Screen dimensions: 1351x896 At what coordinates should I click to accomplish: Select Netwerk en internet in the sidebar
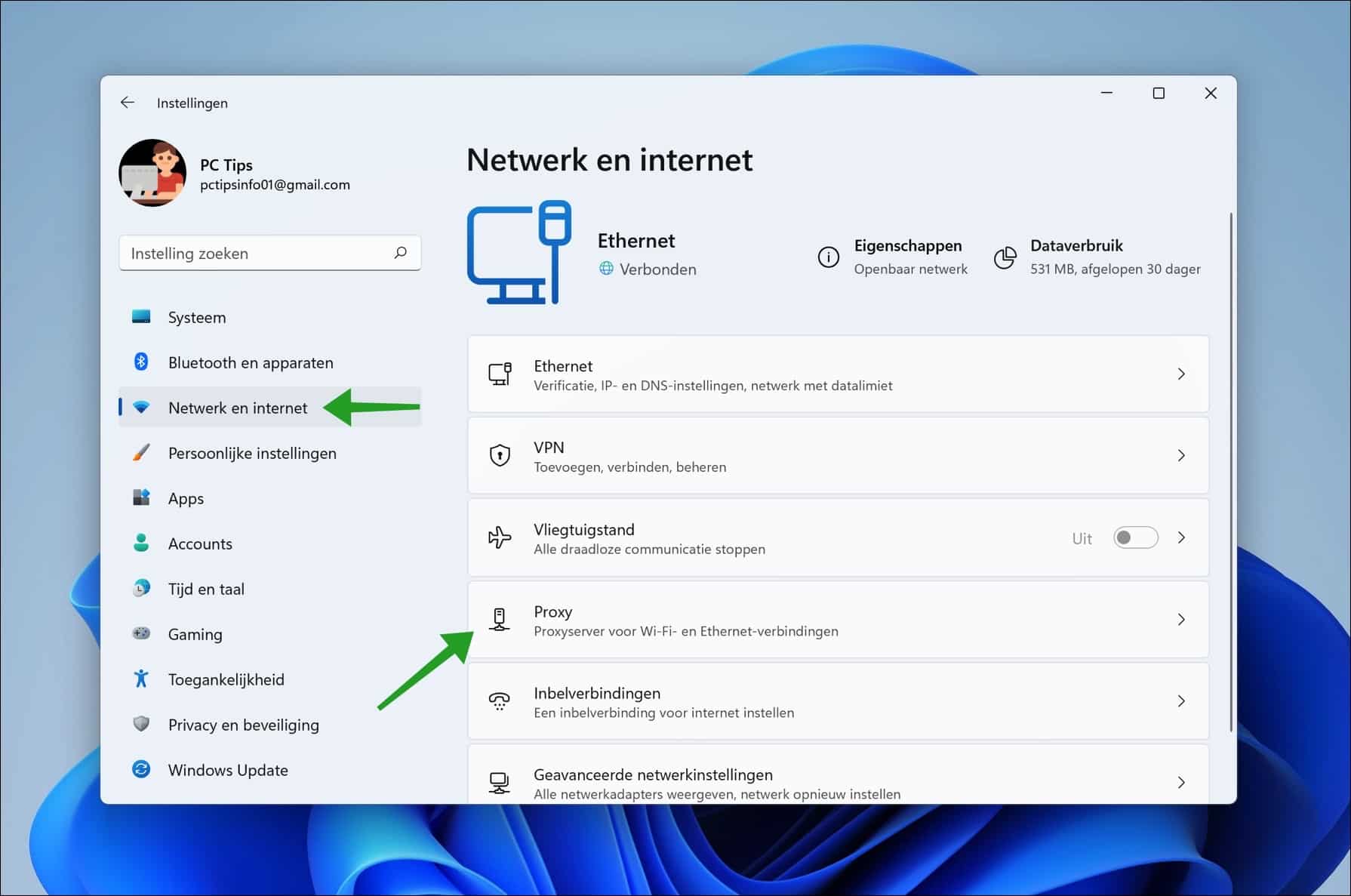click(238, 408)
